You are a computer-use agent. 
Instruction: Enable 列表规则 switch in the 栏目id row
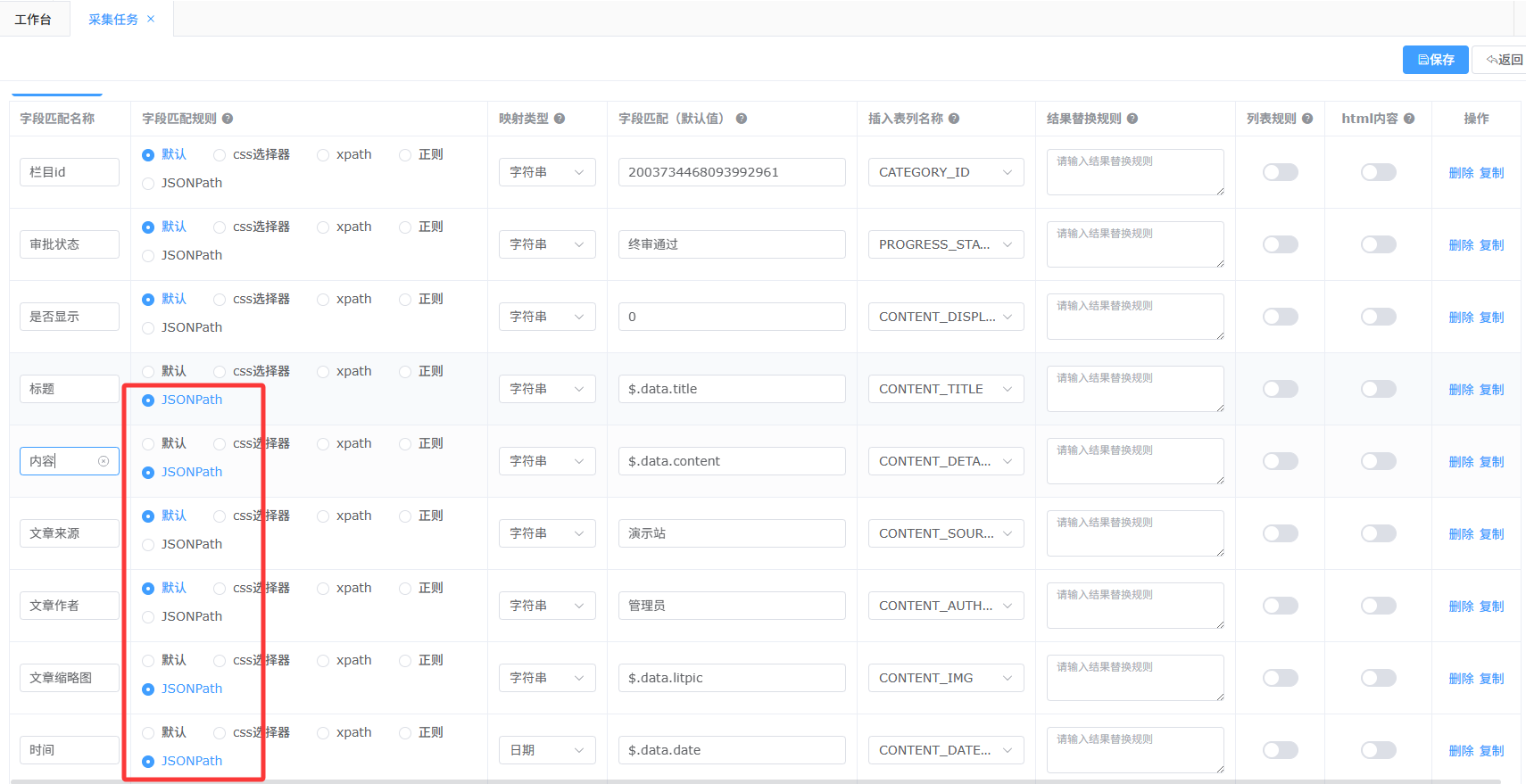(x=1280, y=172)
